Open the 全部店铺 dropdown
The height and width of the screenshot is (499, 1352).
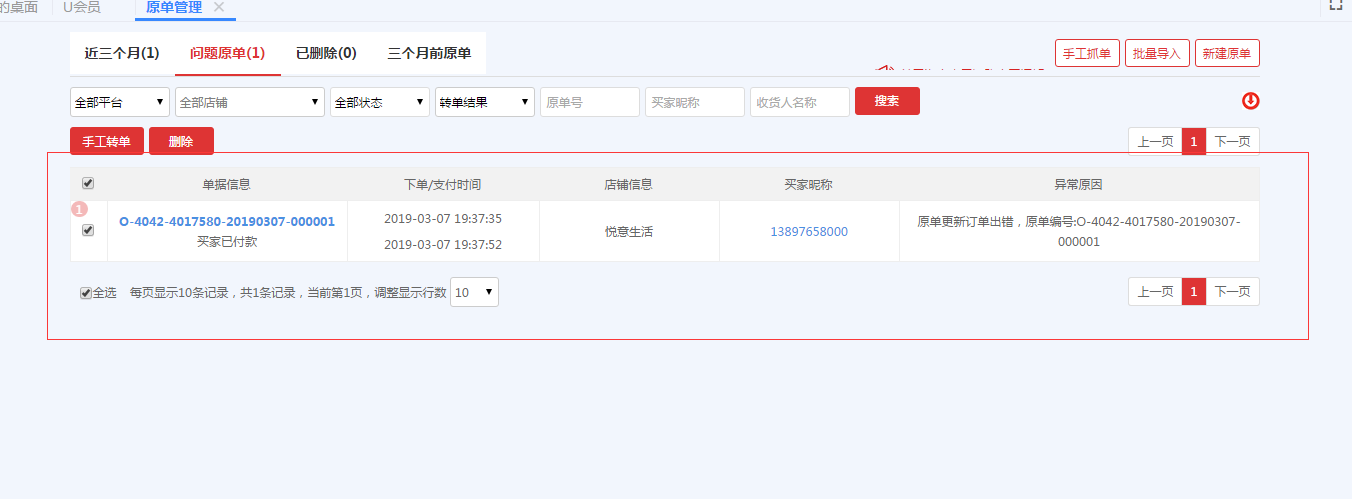click(250, 102)
